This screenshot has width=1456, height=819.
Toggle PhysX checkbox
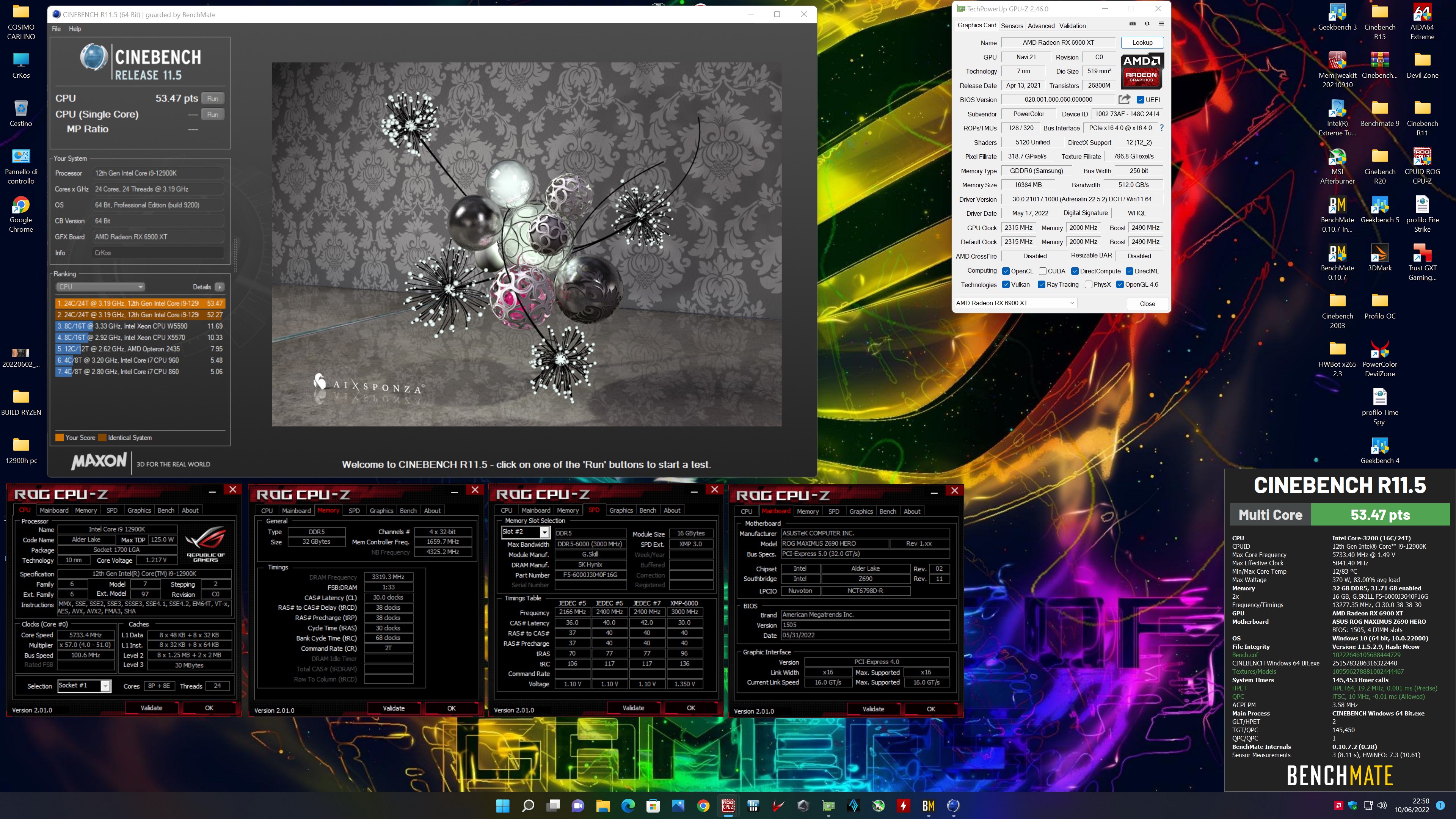1088,285
